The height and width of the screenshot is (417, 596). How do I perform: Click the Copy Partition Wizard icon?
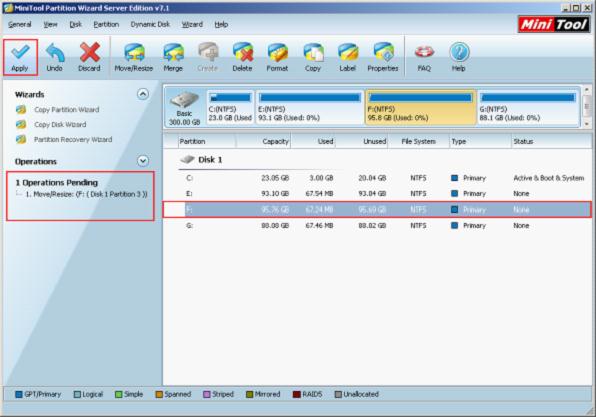[21, 109]
